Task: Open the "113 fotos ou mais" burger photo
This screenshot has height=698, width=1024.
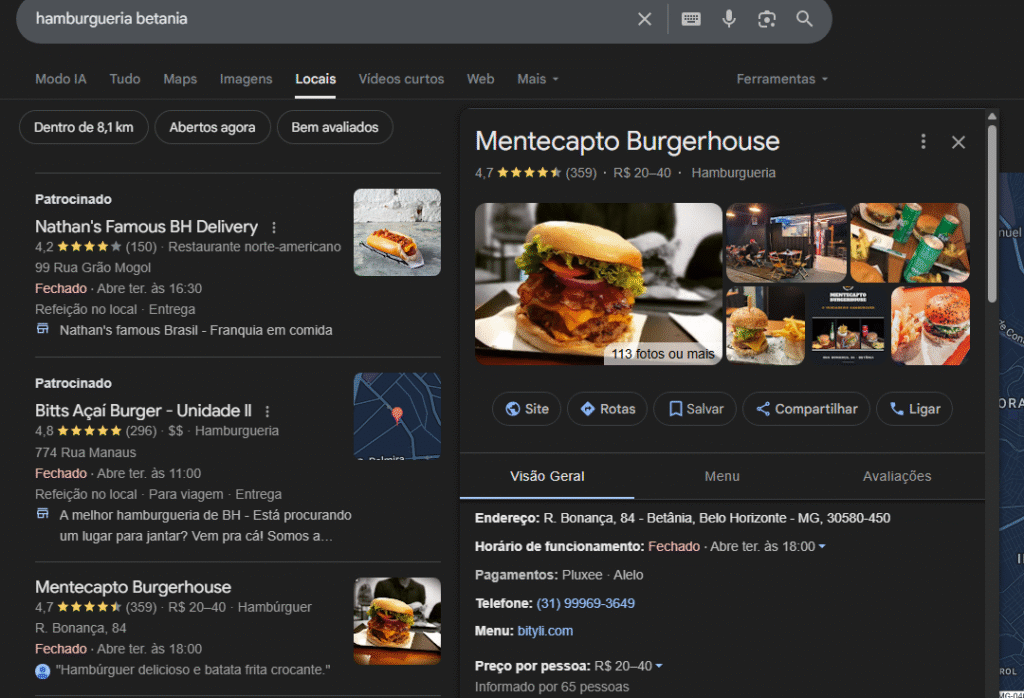Action: pyautogui.click(x=598, y=284)
